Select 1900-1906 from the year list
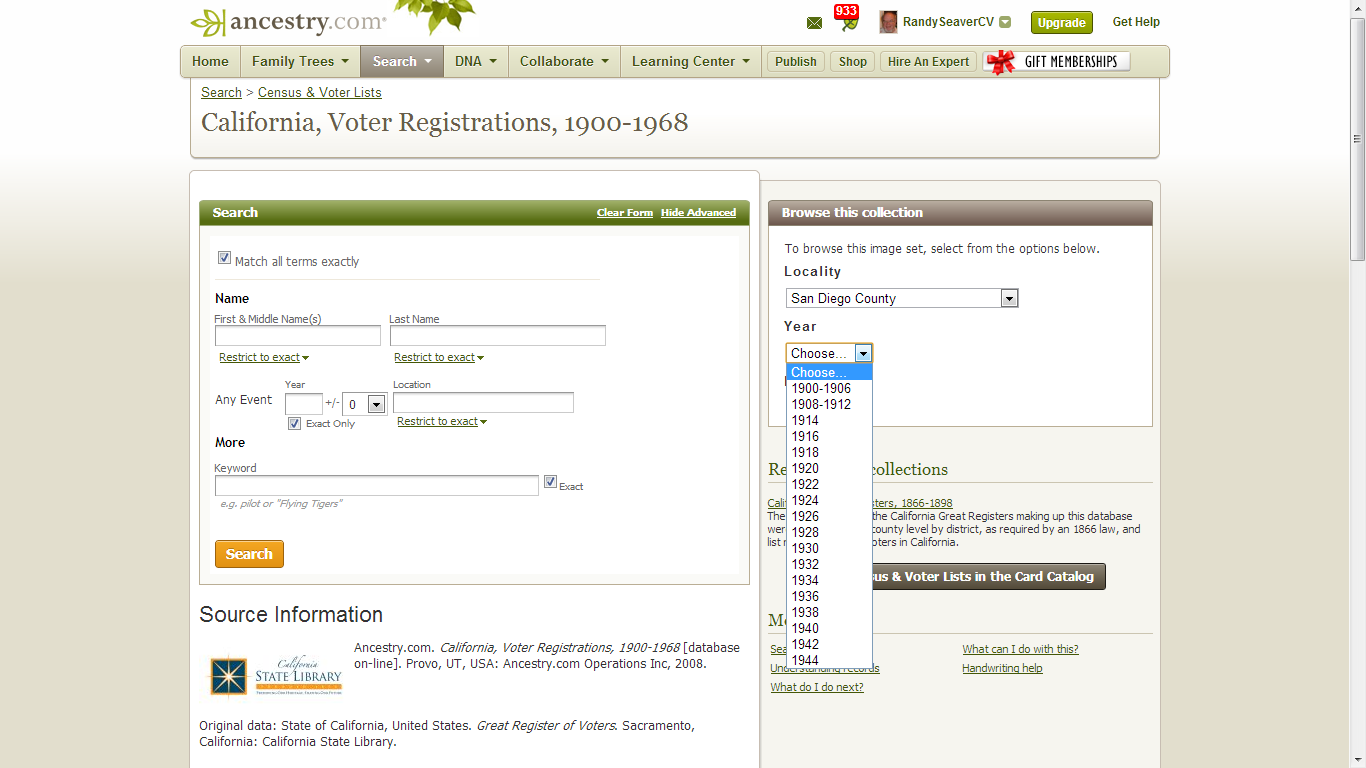This screenshot has width=1366, height=768. pyautogui.click(x=829, y=388)
